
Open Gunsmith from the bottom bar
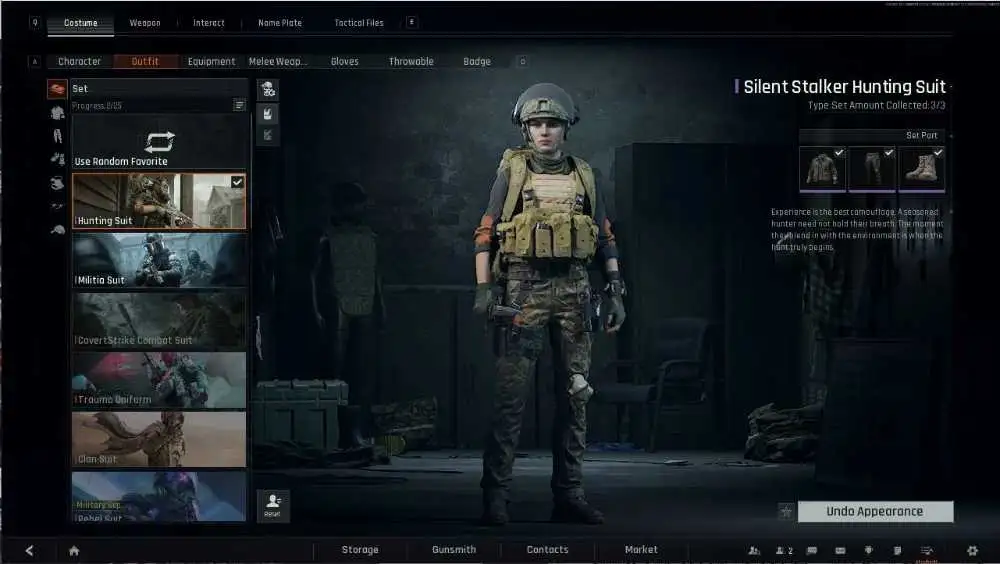(453, 550)
